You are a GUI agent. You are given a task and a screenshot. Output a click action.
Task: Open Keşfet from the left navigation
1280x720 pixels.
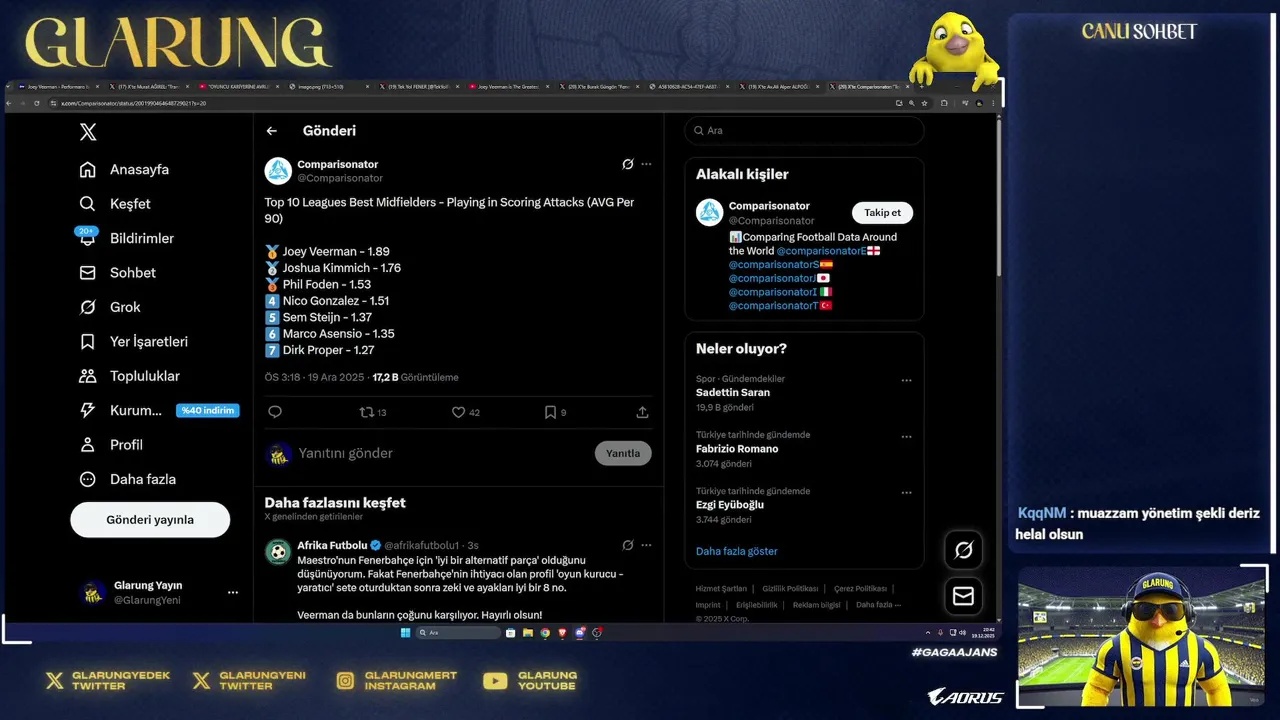pos(115,204)
